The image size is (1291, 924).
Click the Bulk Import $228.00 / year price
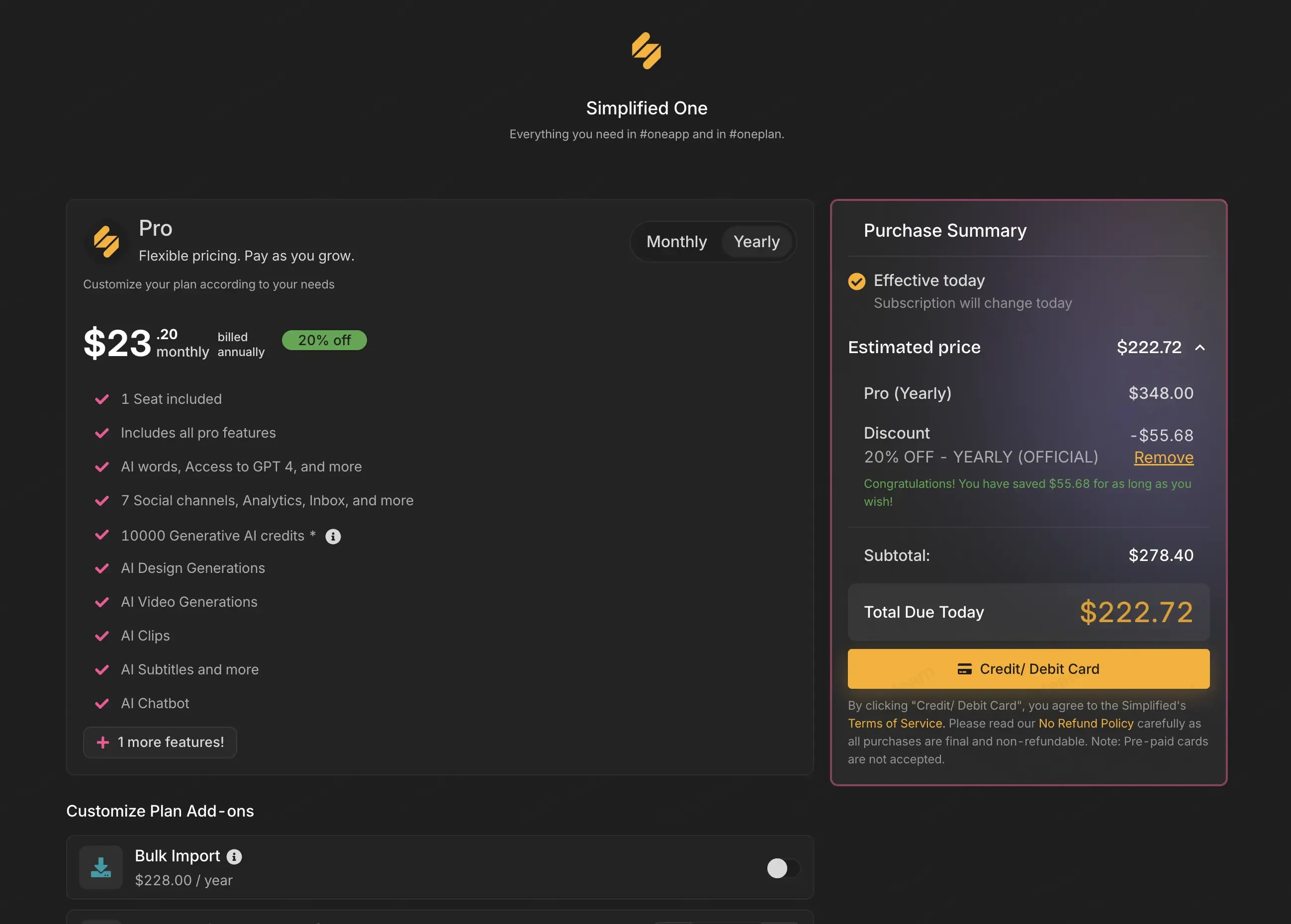pyautogui.click(x=183, y=880)
